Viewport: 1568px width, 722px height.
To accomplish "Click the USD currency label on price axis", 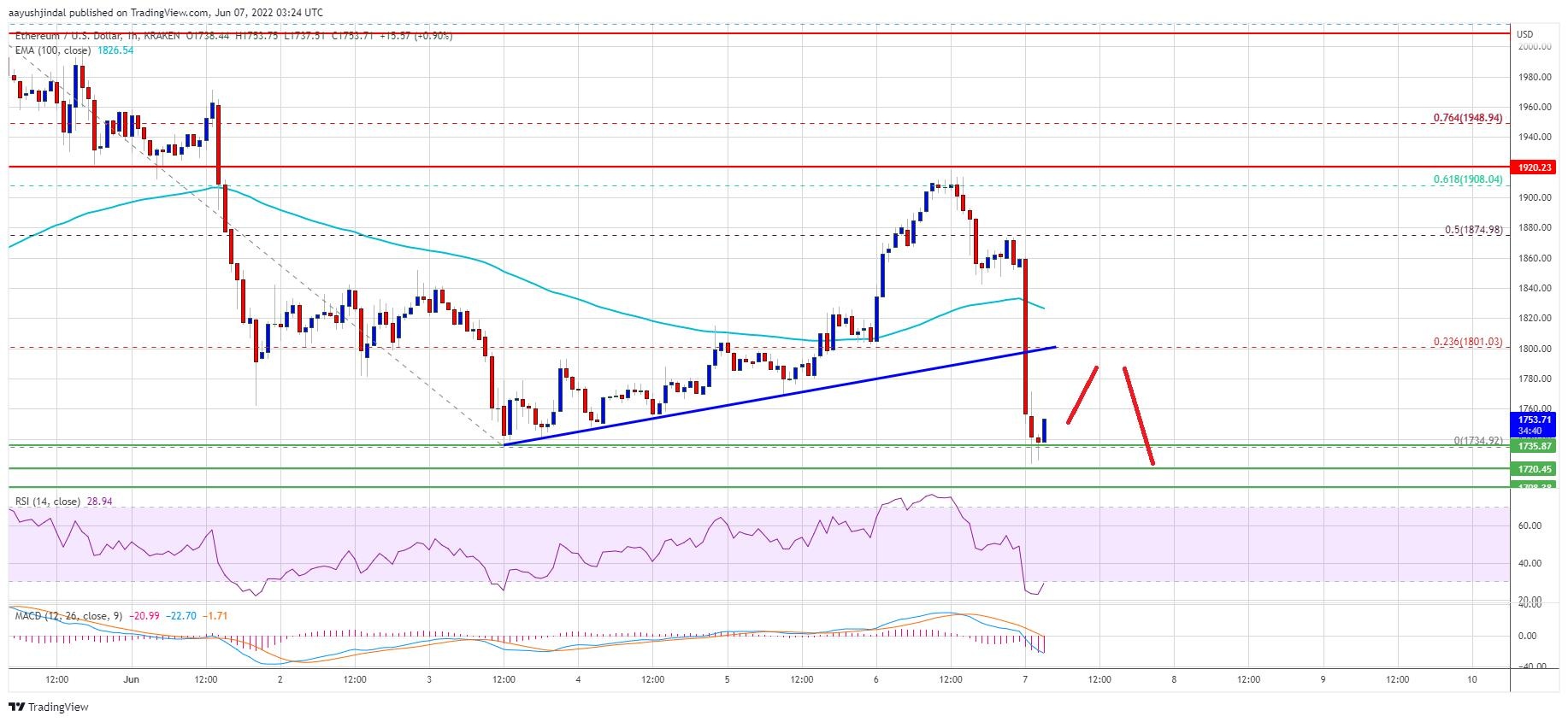I will (1524, 34).
